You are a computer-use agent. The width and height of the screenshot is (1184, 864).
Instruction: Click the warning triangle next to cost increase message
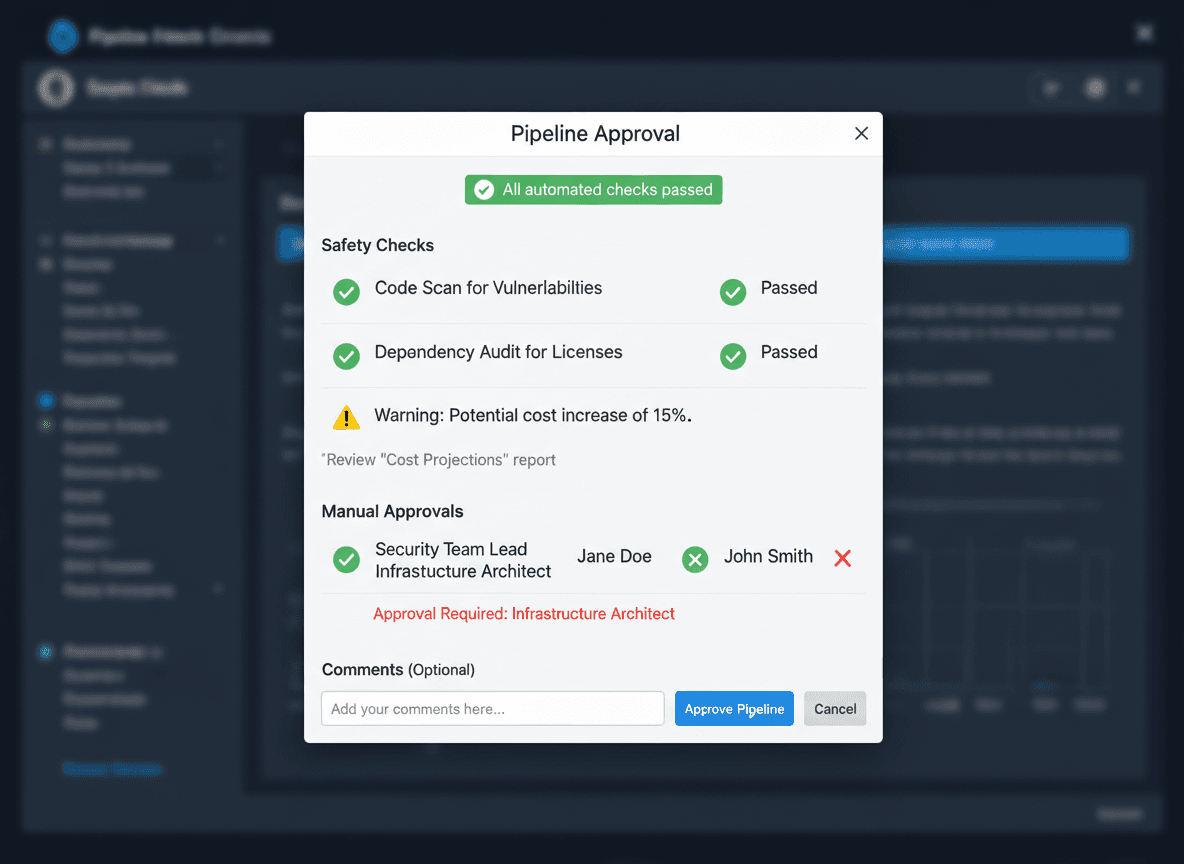(346, 417)
